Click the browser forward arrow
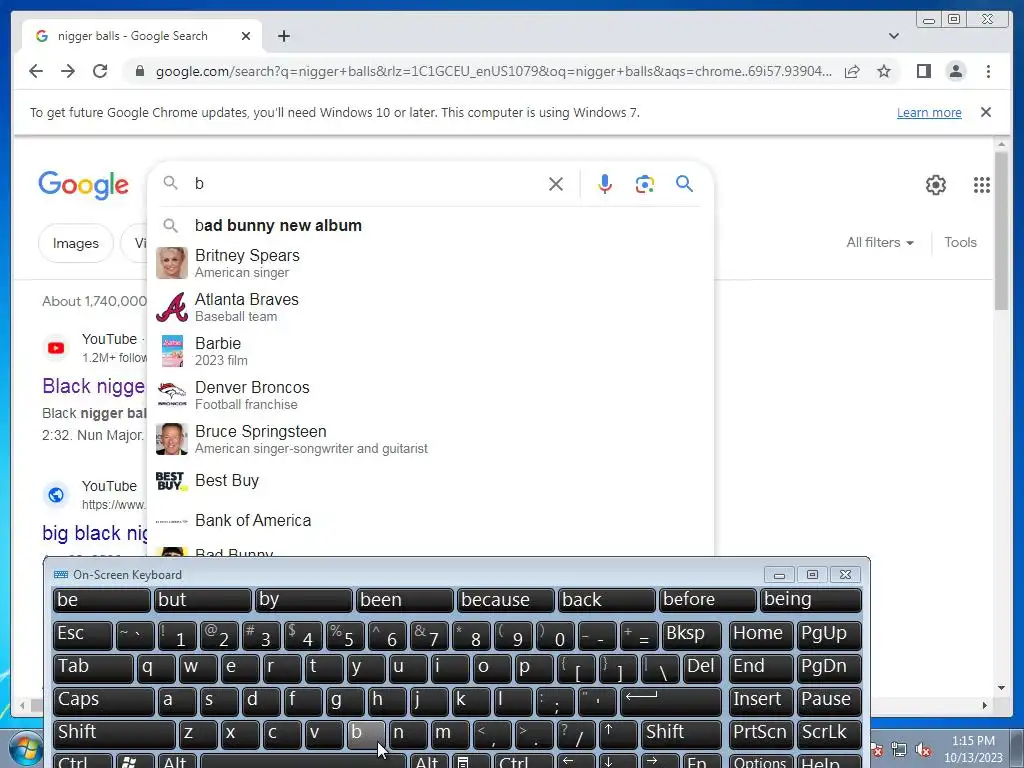Image resolution: width=1024 pixels, height=768 pixels. (68, 71)
